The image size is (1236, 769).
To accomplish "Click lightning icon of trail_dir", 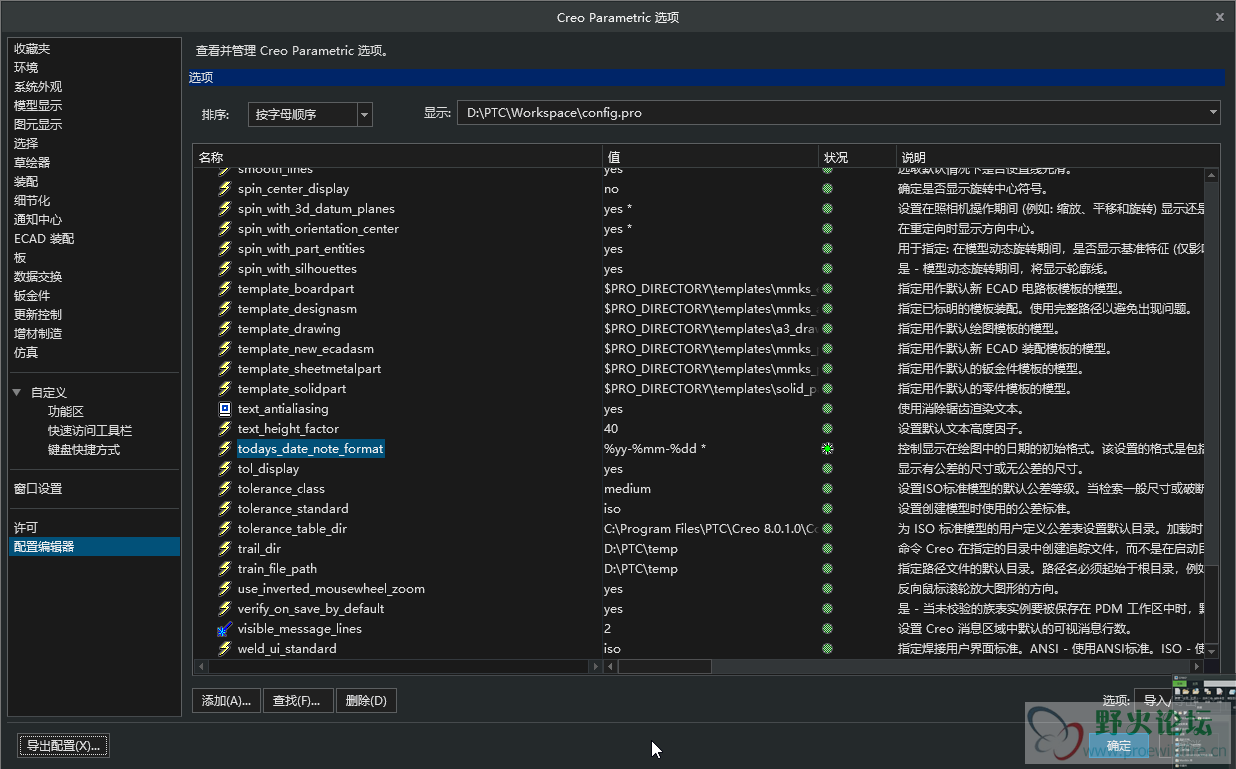I will coord(225,549).
